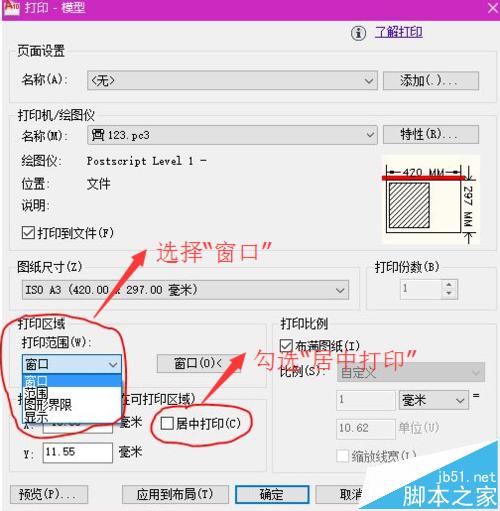Select 显示 in the dropdown list
This screenshot has width=500, height=511.
coord(72,417)
